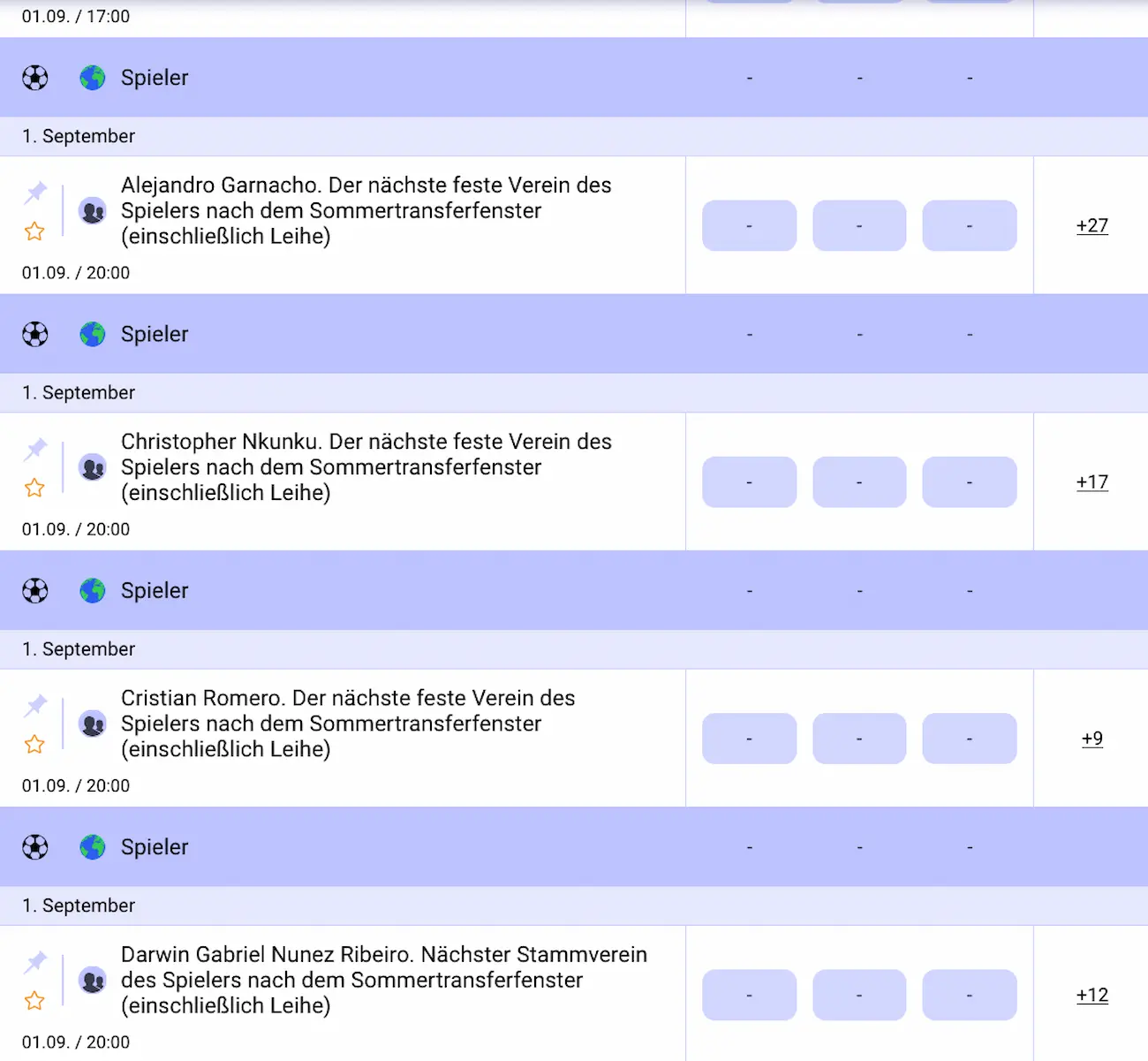Open the +17 more markets for Nkunku
The image size is (1148, 1061).
tap(1092, 482)
